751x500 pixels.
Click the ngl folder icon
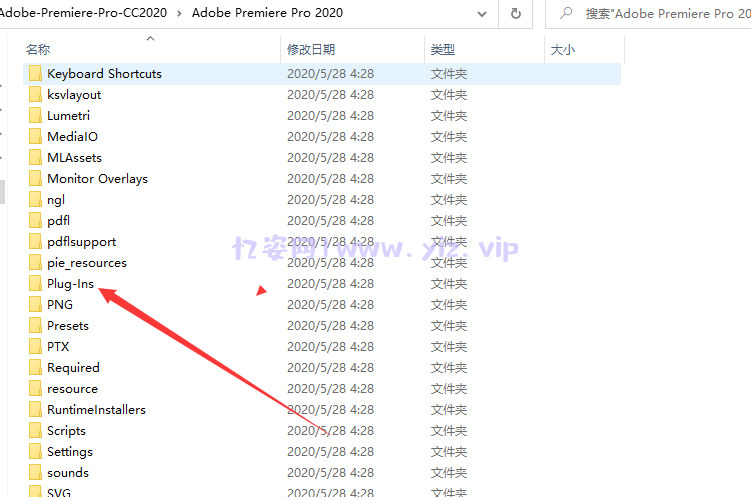tap(35, 200)
